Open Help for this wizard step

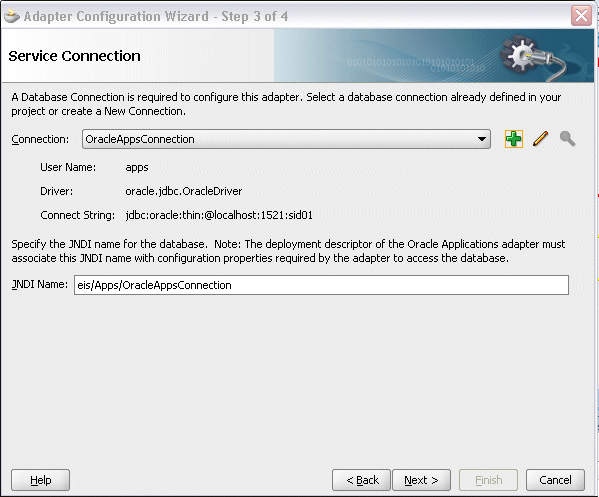coord(40,480)
